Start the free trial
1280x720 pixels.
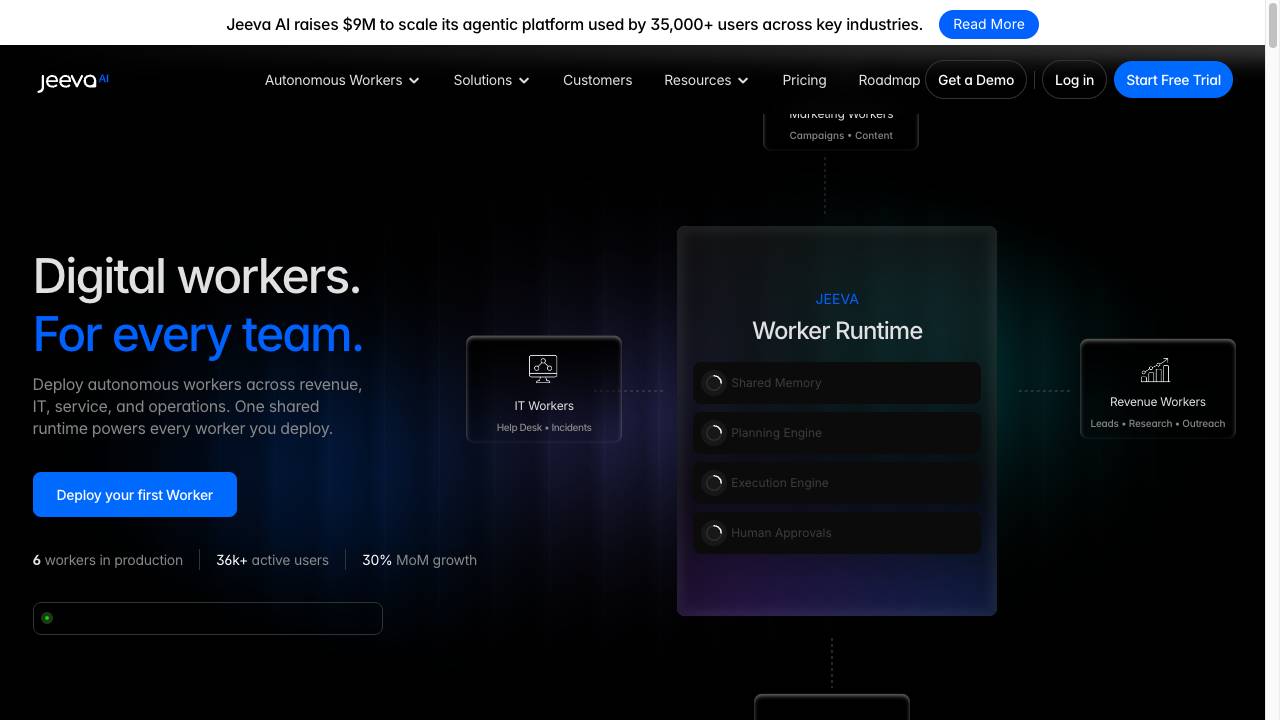point(1173,80)
